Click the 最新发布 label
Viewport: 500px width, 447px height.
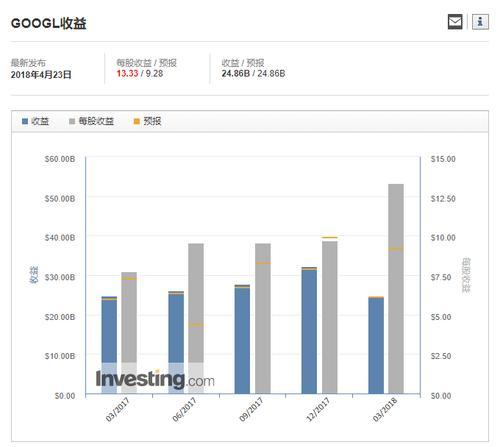(28, 63)
